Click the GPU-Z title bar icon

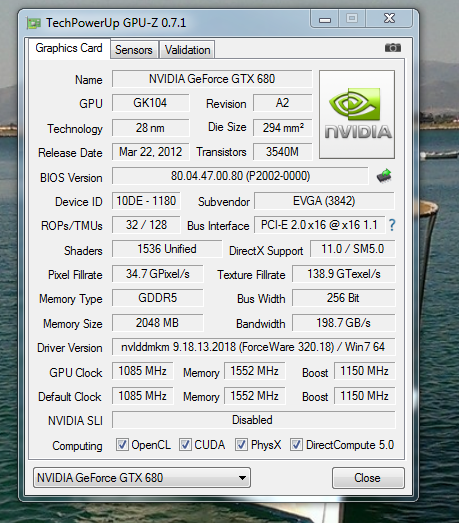pos(33,23)
